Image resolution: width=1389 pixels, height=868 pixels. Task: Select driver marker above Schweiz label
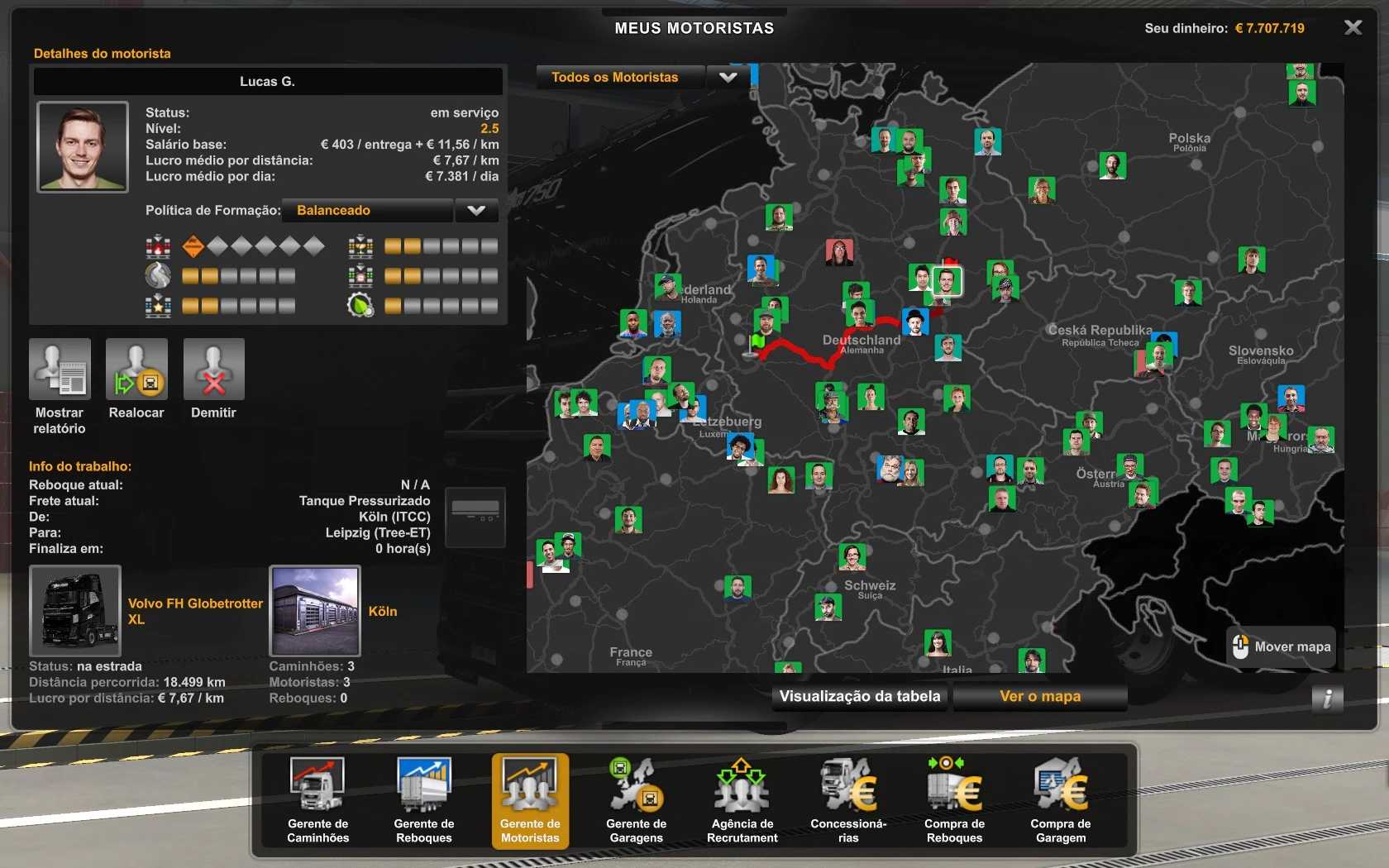[x=852, y=556]
